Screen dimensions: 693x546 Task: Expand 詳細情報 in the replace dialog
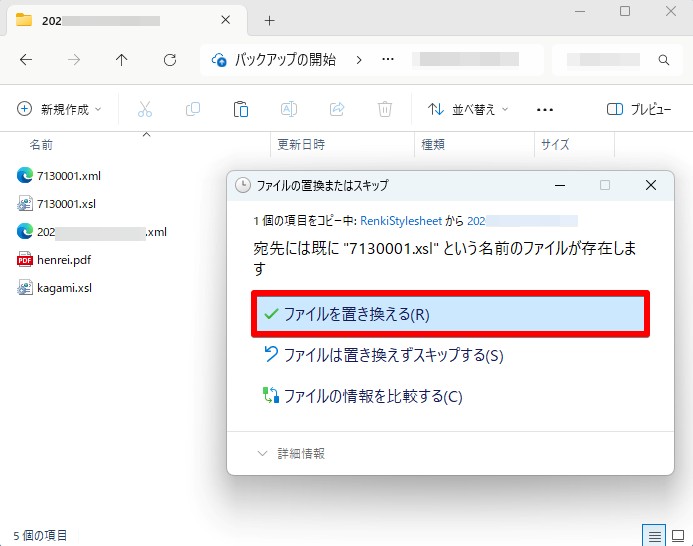point(292,454)
